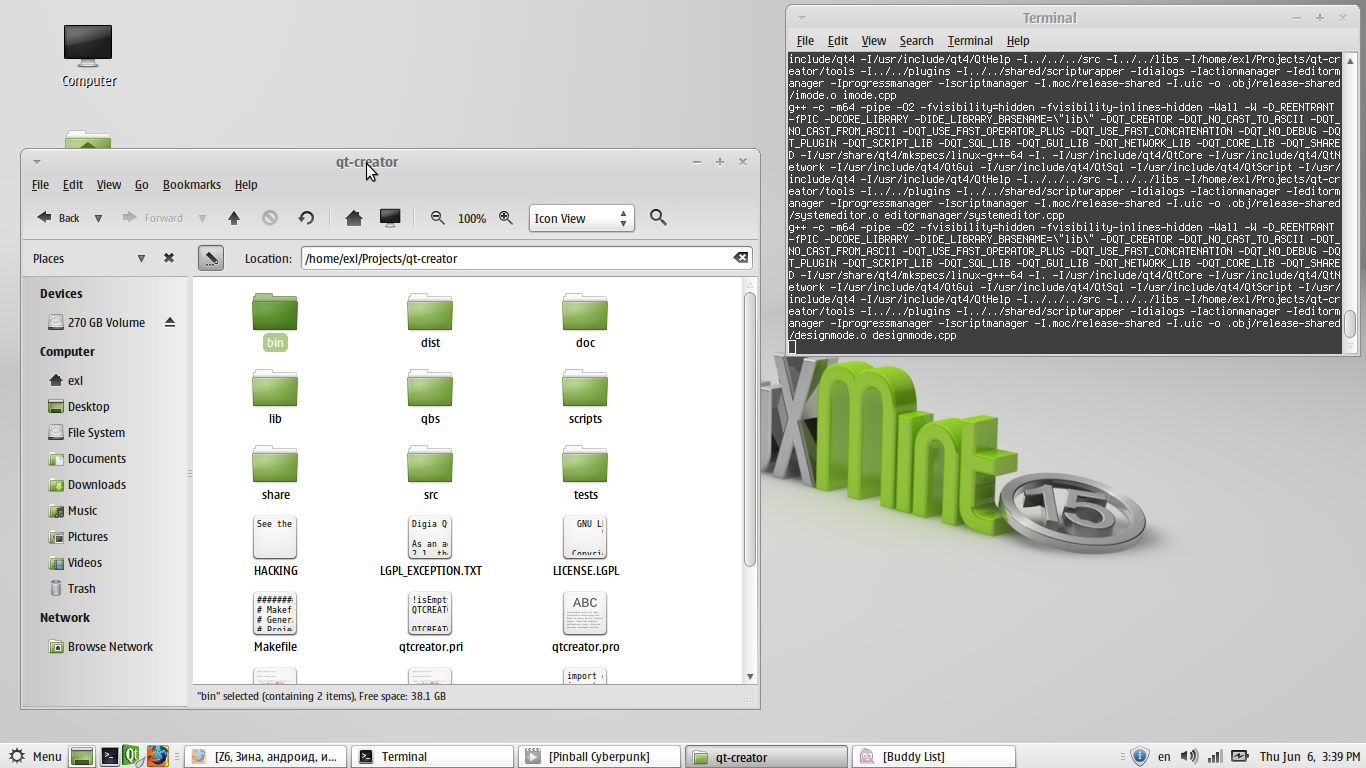
Task: Open the Go menu
Action: 142,184
